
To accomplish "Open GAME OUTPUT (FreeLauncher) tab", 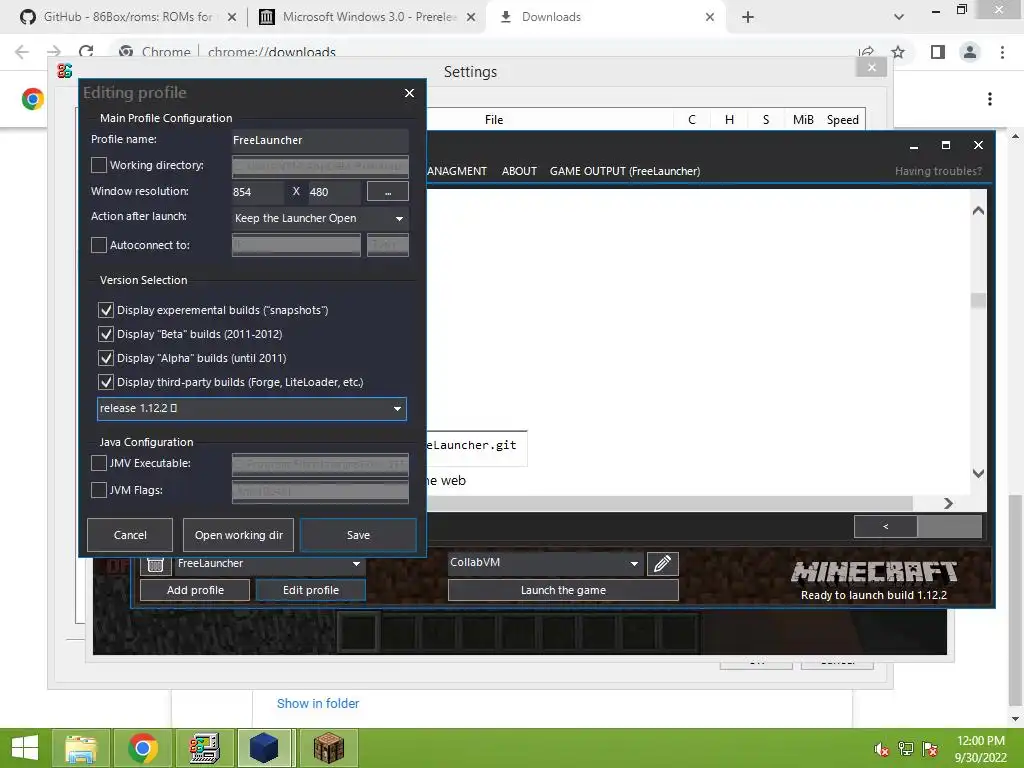I will click(625, 171).
